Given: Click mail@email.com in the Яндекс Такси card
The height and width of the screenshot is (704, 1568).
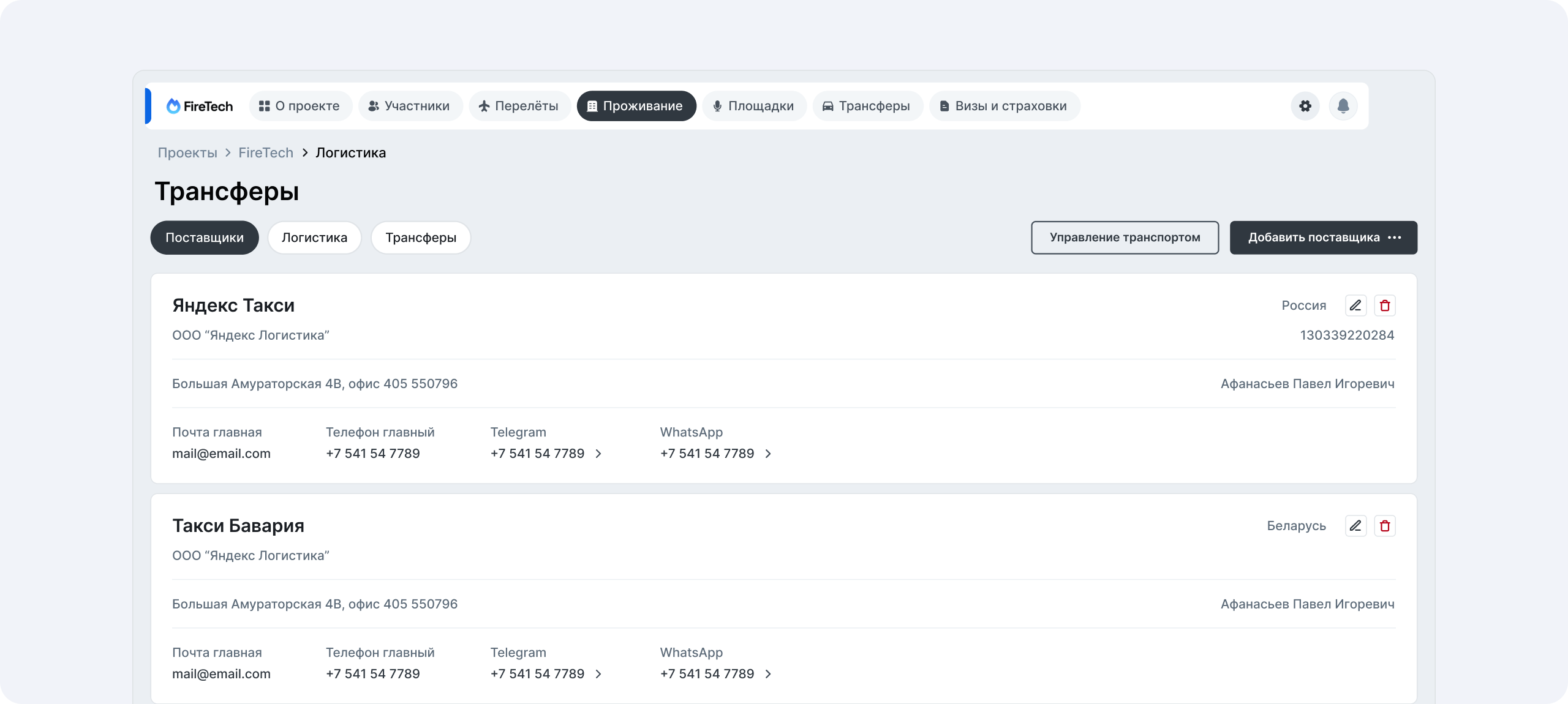Looking at the screenshot, I should [x=221, y=454].
